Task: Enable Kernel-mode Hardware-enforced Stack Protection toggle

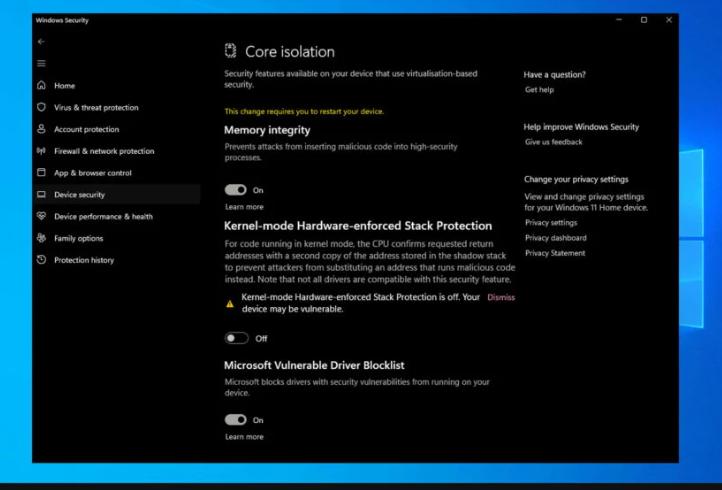Action: [x=236, y=338]
